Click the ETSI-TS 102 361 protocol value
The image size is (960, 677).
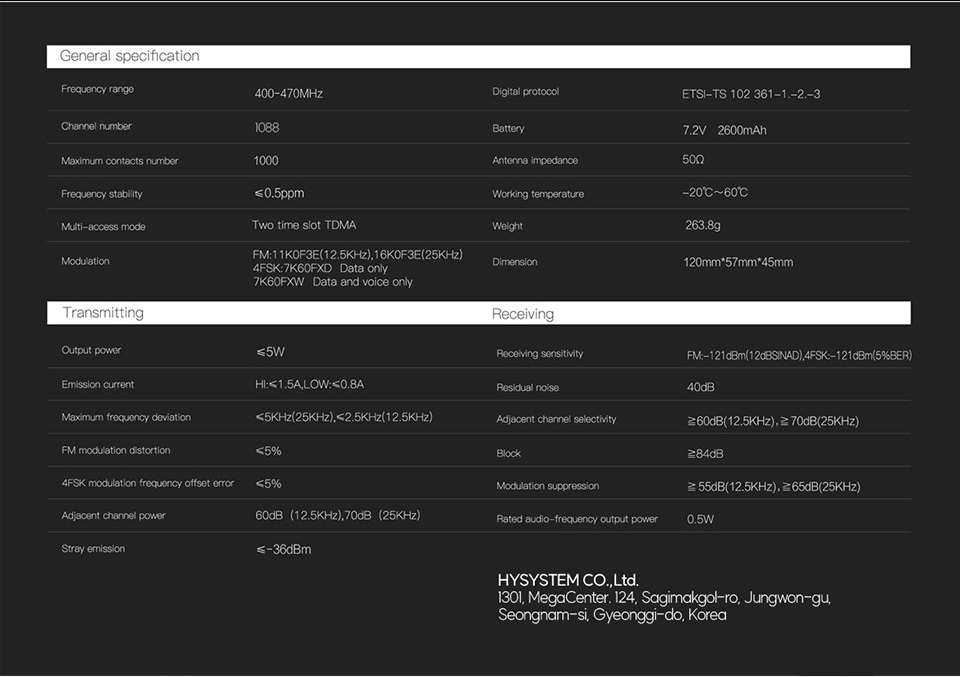coord(744,95)
